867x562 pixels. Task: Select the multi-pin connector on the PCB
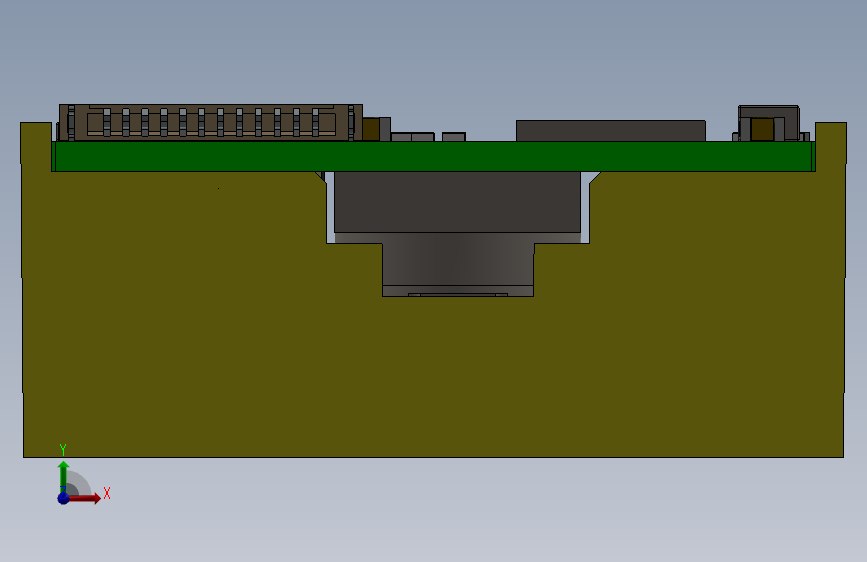tap(211, 122)
